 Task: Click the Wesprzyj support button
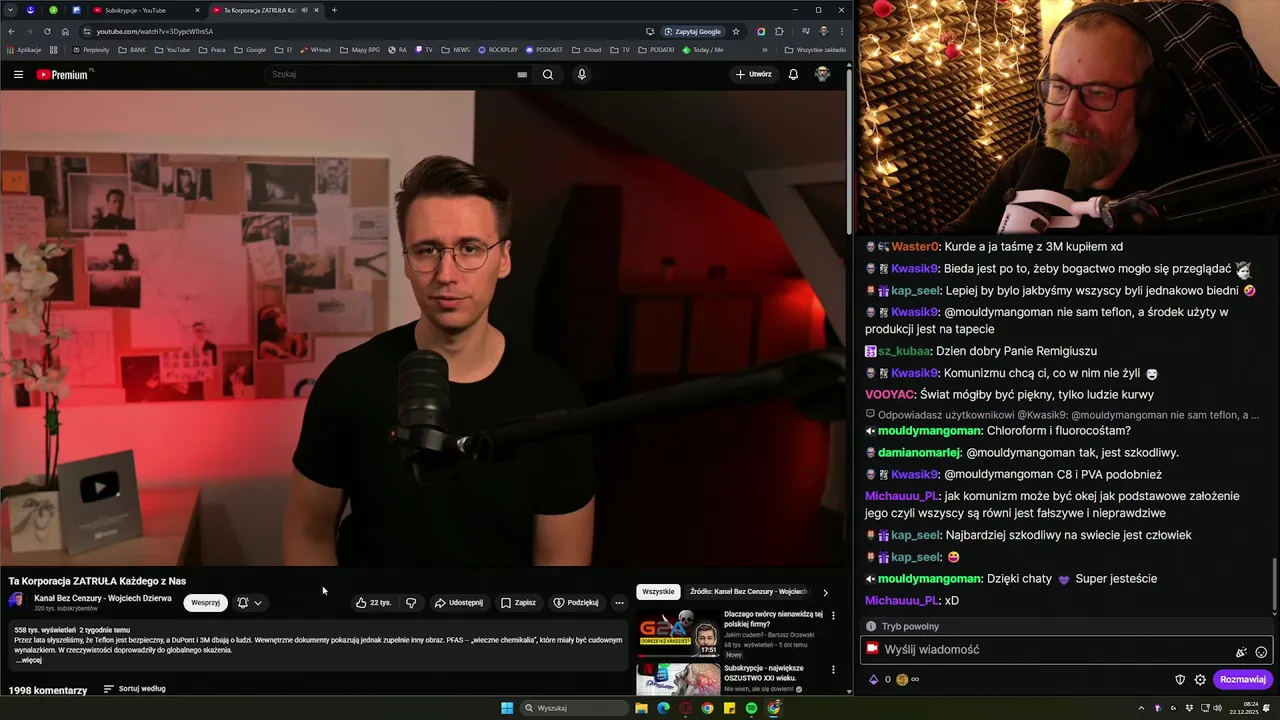[x=205, y=603]
